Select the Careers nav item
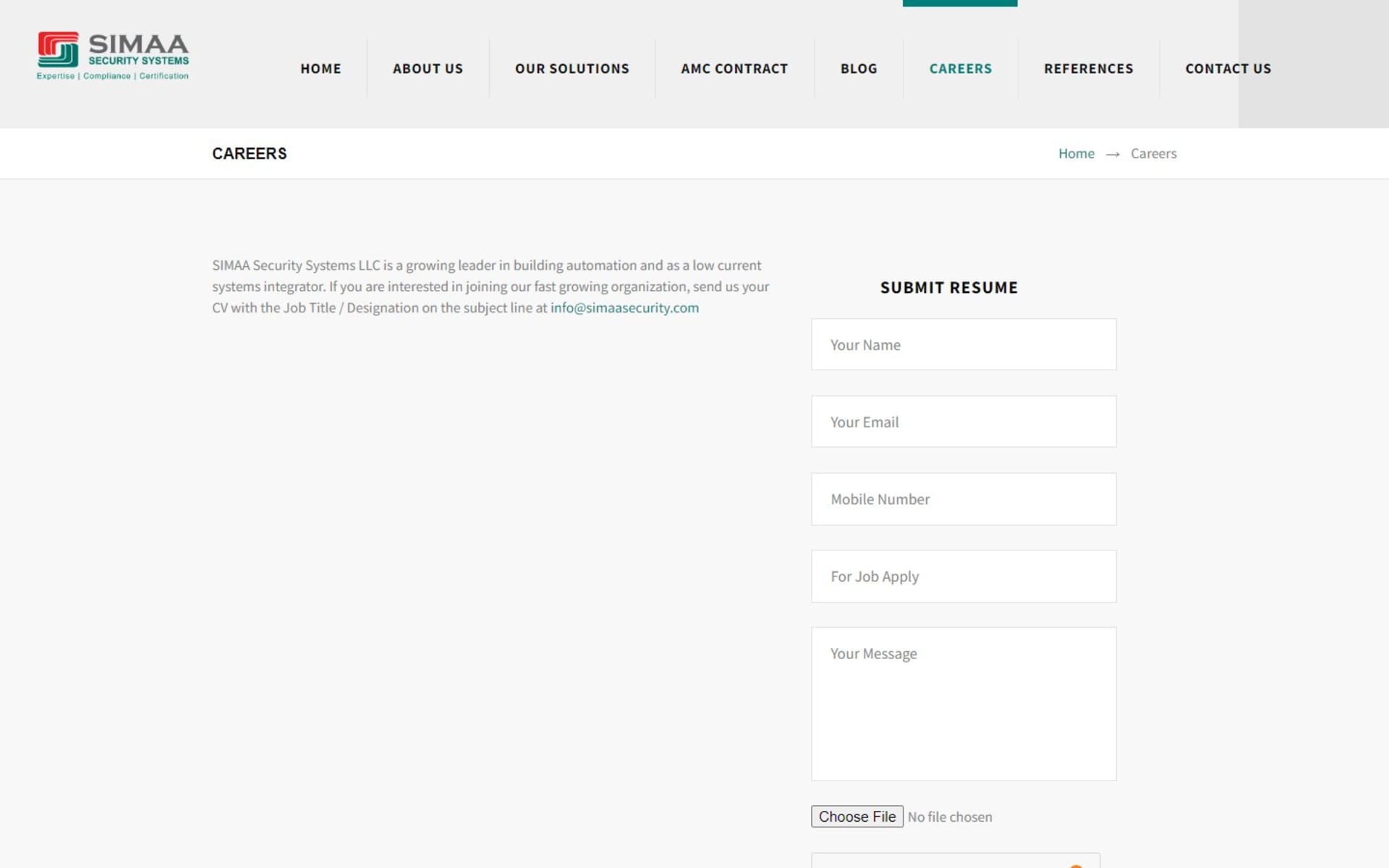The height and width of the screenshot is (868, 1389). [960, 69]
